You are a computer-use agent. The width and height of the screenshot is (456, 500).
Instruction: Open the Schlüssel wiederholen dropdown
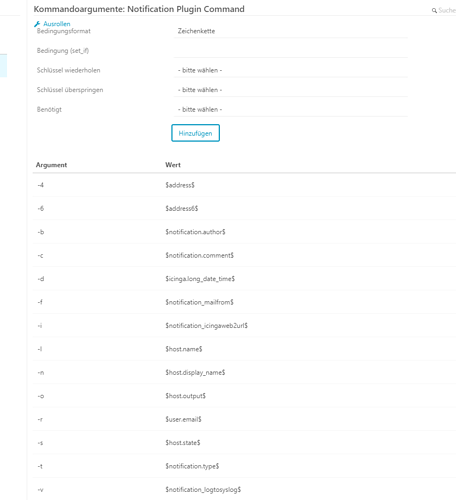[x=290, y=70]
